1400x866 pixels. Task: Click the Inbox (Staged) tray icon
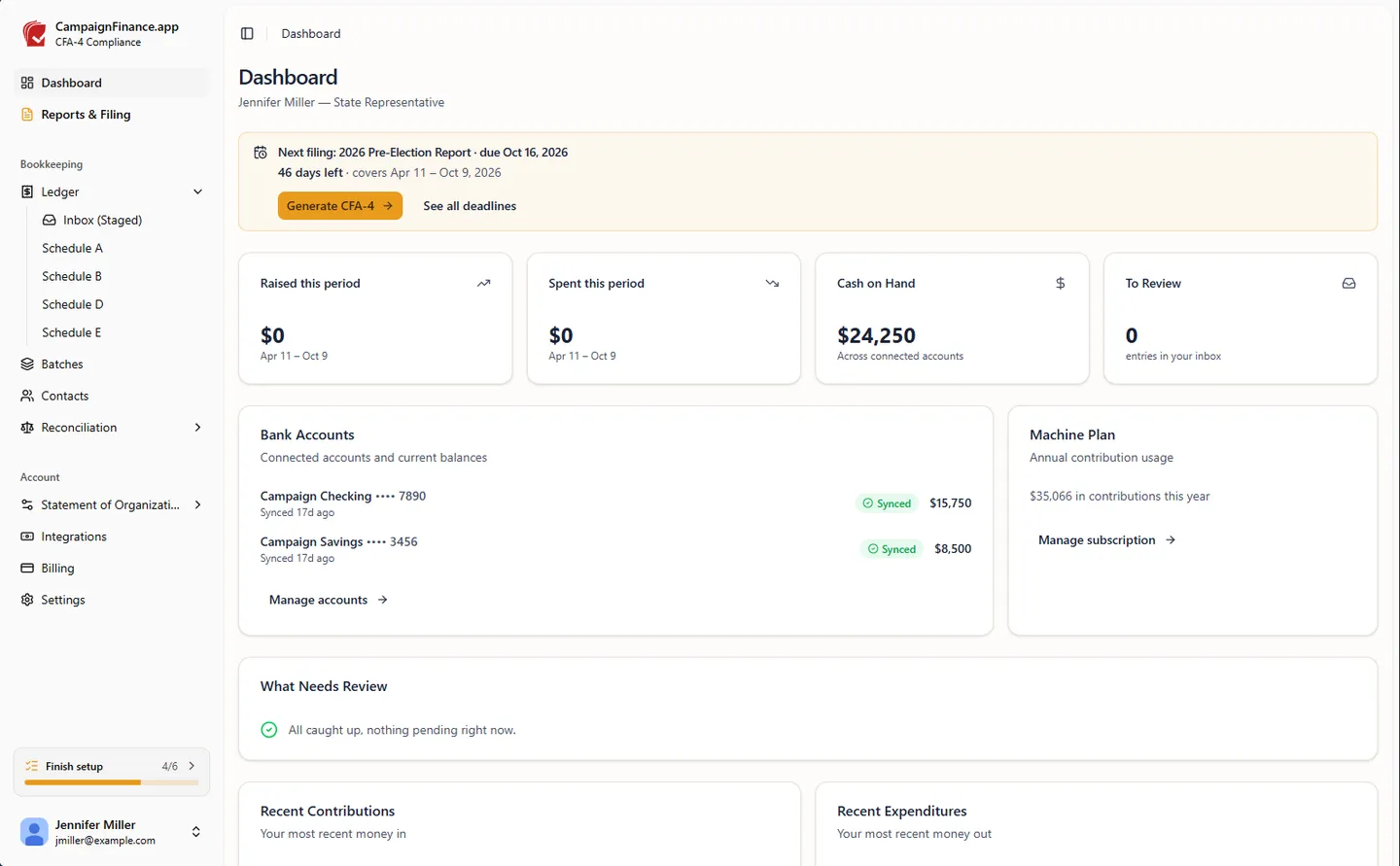coord(50,221)
